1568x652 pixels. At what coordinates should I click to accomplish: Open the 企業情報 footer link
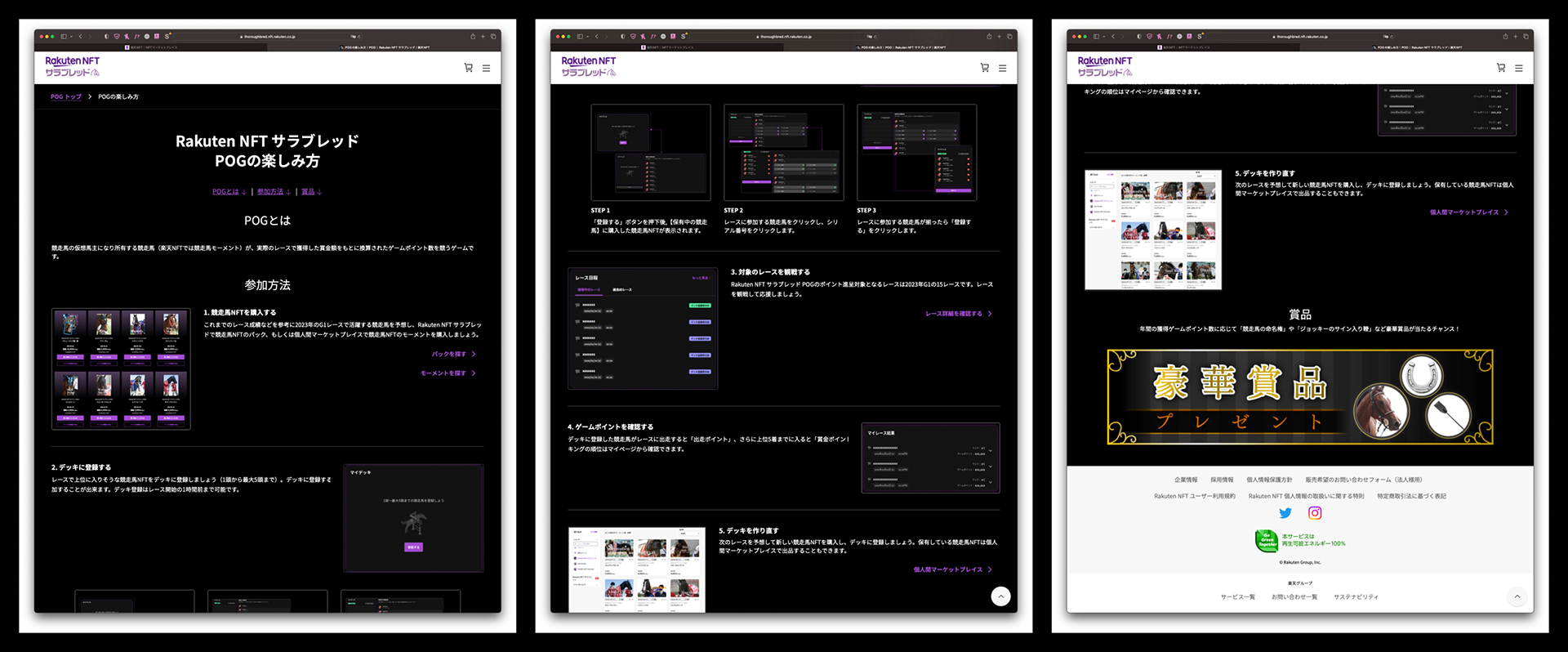[x=1186, y=480]
